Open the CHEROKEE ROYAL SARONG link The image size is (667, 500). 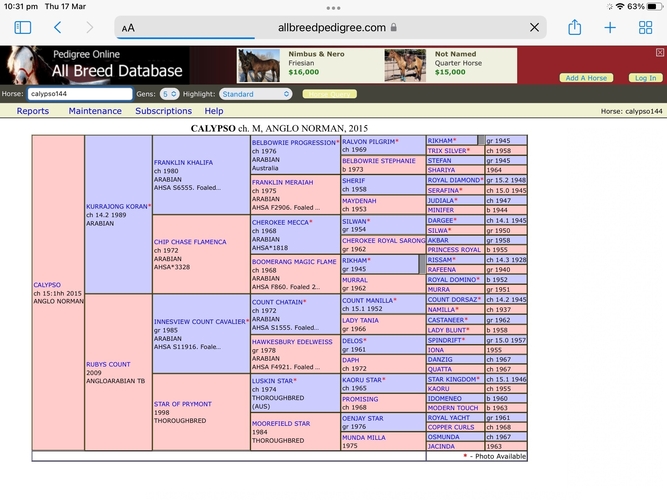point(383,240)
